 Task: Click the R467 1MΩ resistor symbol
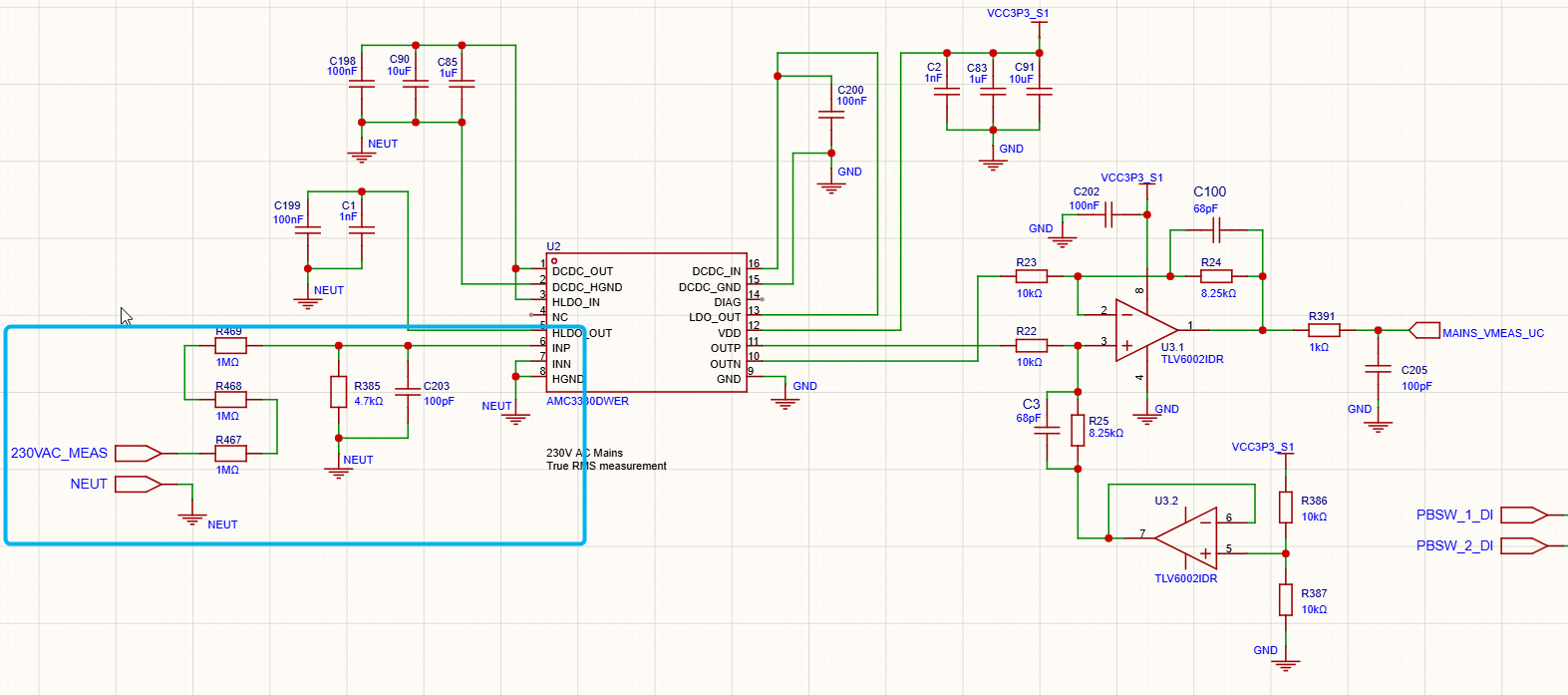tap(230, 454)
